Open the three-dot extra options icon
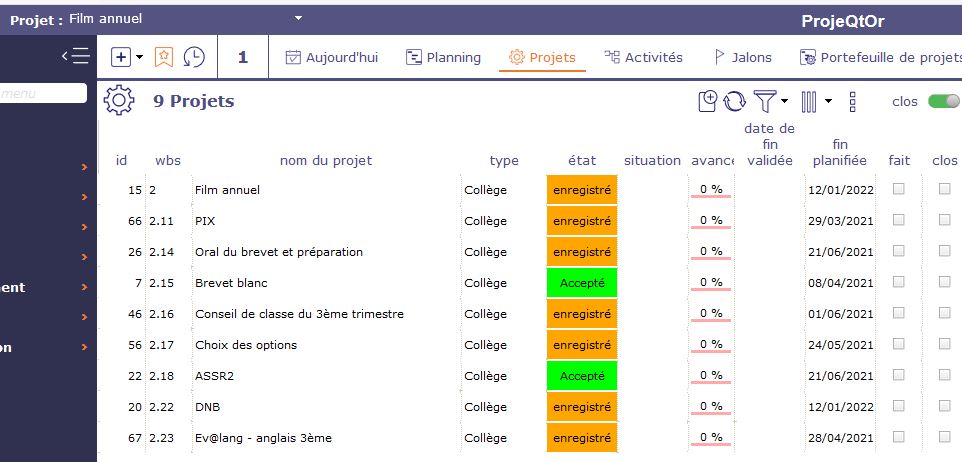The width and height of the screenshot is (962, 462). click(x=852, y=101)
